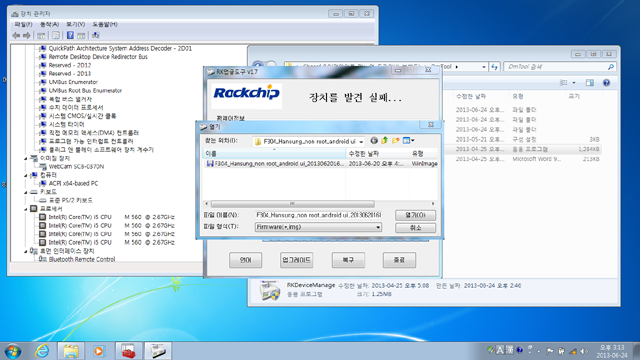
Task: Select Remote Desktop Device Redirector Bus
Action: pos(98,57)
